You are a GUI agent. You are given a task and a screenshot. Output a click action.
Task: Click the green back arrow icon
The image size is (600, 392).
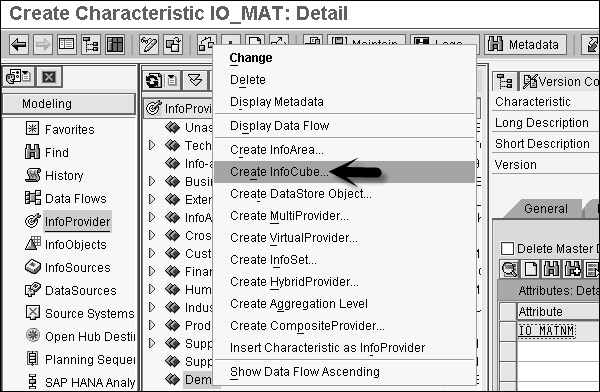[19, 45]
